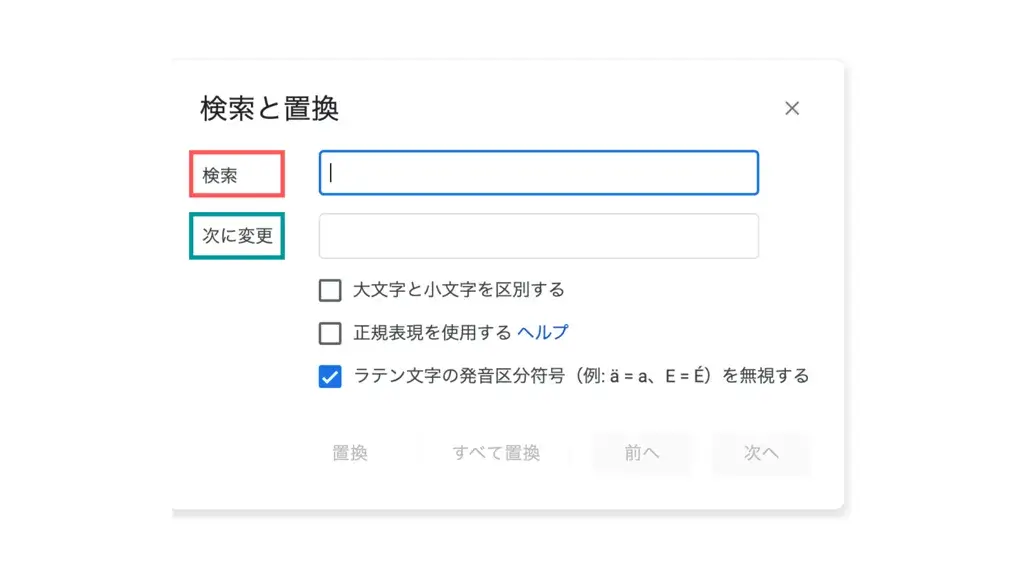Click the すべて置換 button
This screenshot has width=1024, height=576.
496,453
